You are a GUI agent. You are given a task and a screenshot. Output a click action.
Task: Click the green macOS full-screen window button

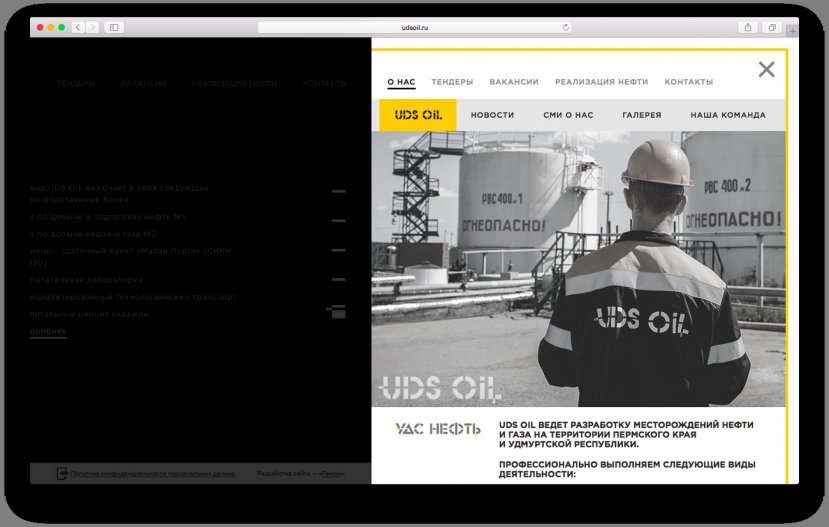[x=61, y=27]
